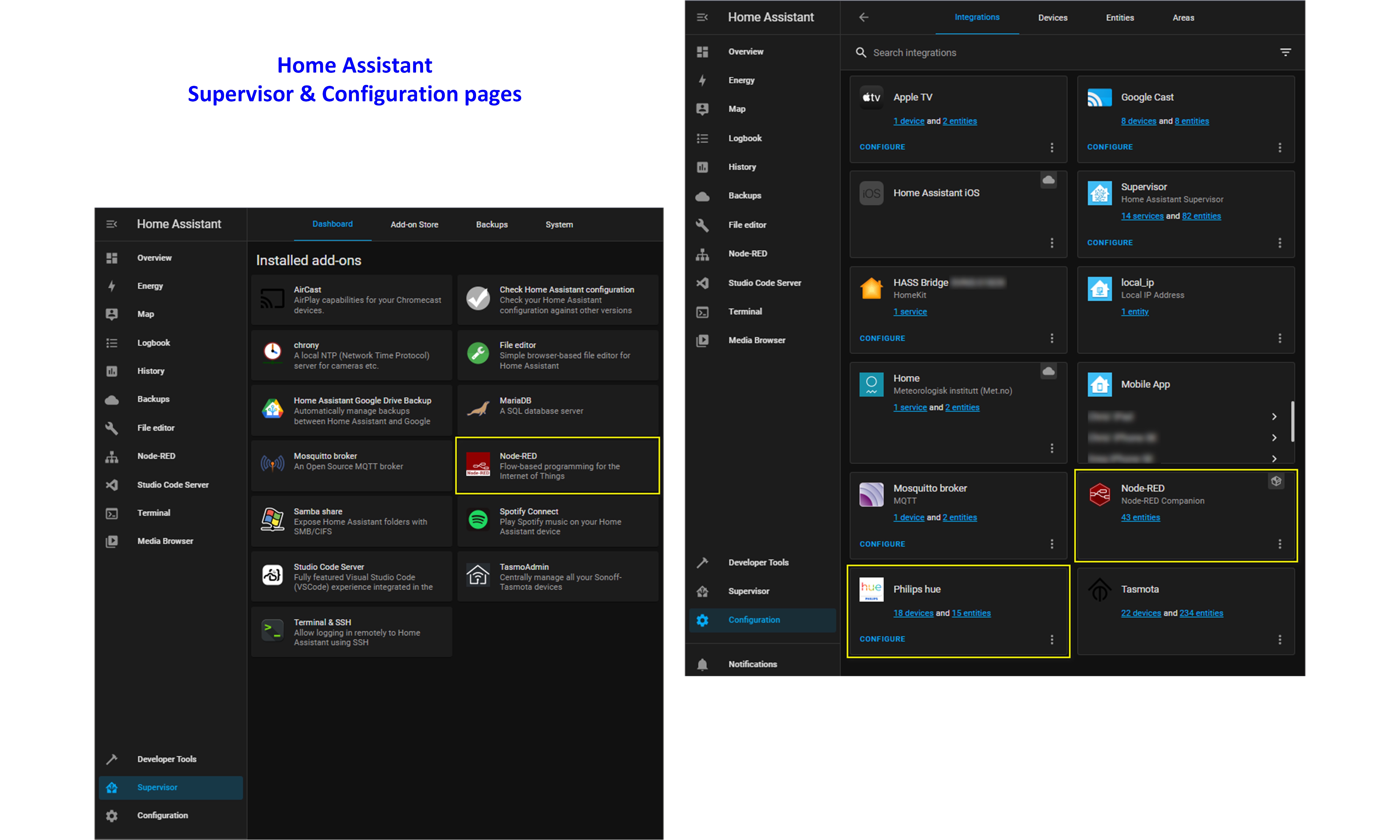
Task: Click the scrollbar on the integrations list
Action: pyautogui.click(x=1292, y=422)
